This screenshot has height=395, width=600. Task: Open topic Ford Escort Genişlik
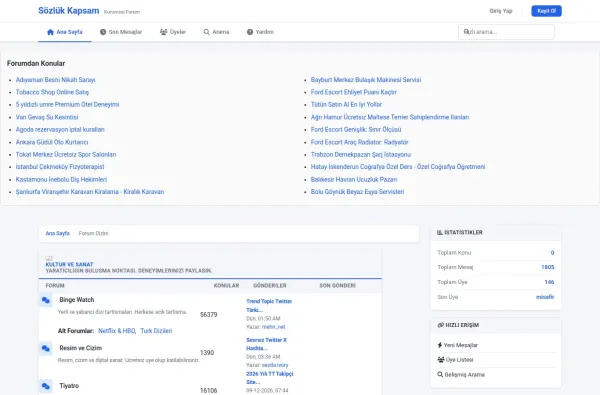click(356, 129)
